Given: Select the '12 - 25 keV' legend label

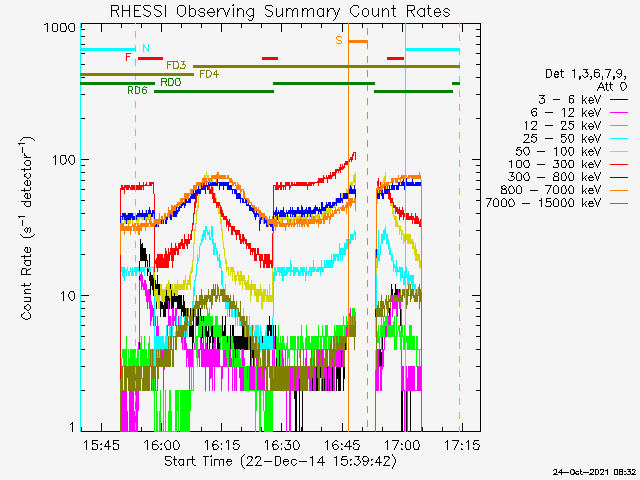Looking at the screenshot, I should 563,125.
